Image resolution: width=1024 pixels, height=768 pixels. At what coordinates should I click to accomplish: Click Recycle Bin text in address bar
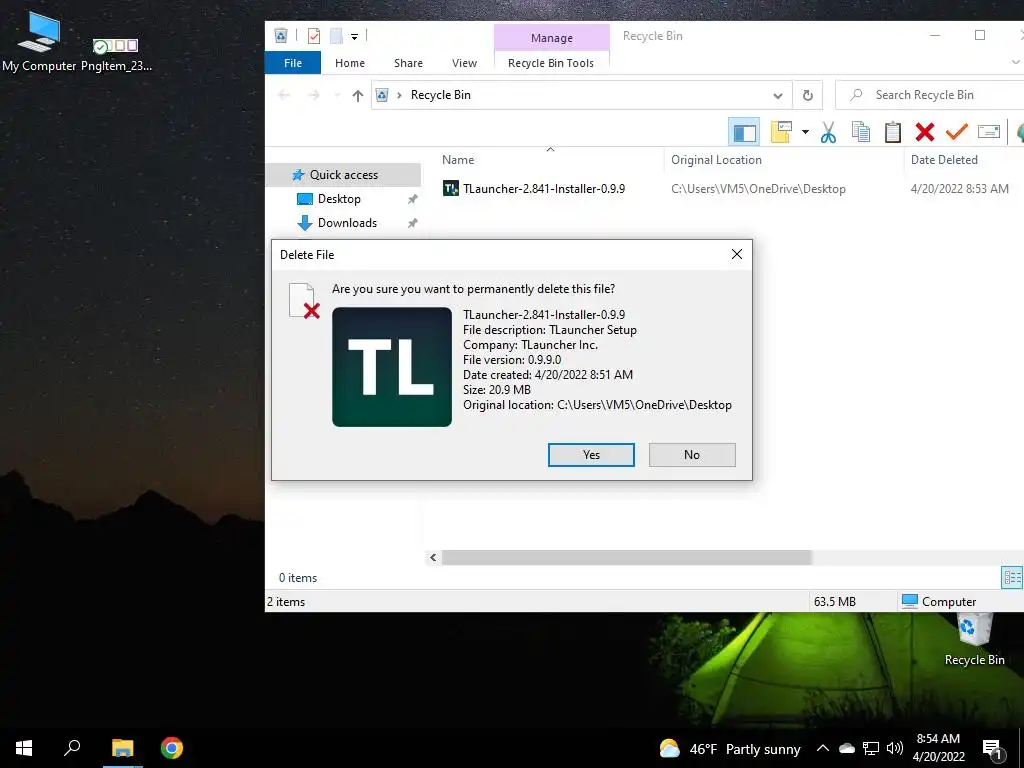pos(441,95)
